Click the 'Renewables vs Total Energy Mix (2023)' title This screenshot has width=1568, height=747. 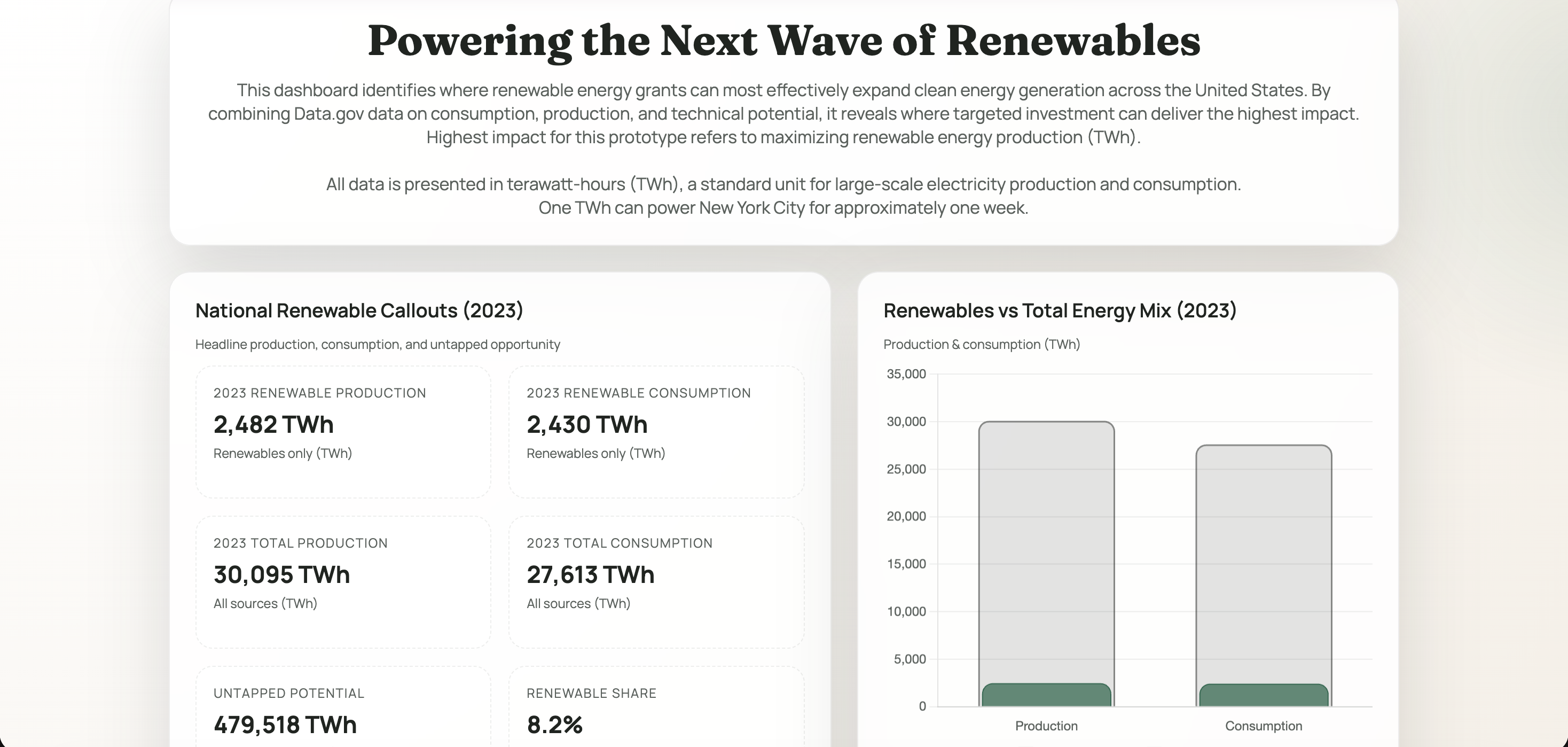pos(1060,310)
